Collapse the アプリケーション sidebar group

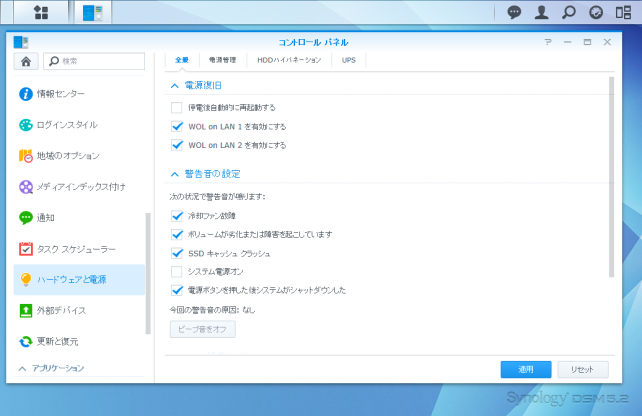pyautogui.click(x=23, y=369)
